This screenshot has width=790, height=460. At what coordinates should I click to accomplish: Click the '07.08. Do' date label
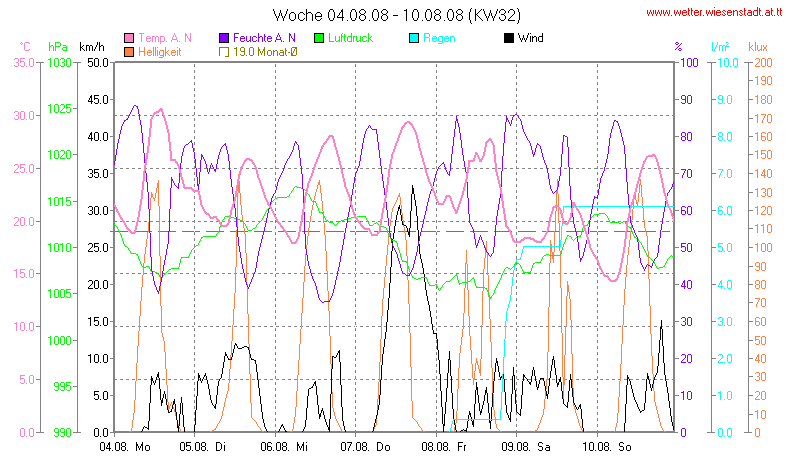365,447
